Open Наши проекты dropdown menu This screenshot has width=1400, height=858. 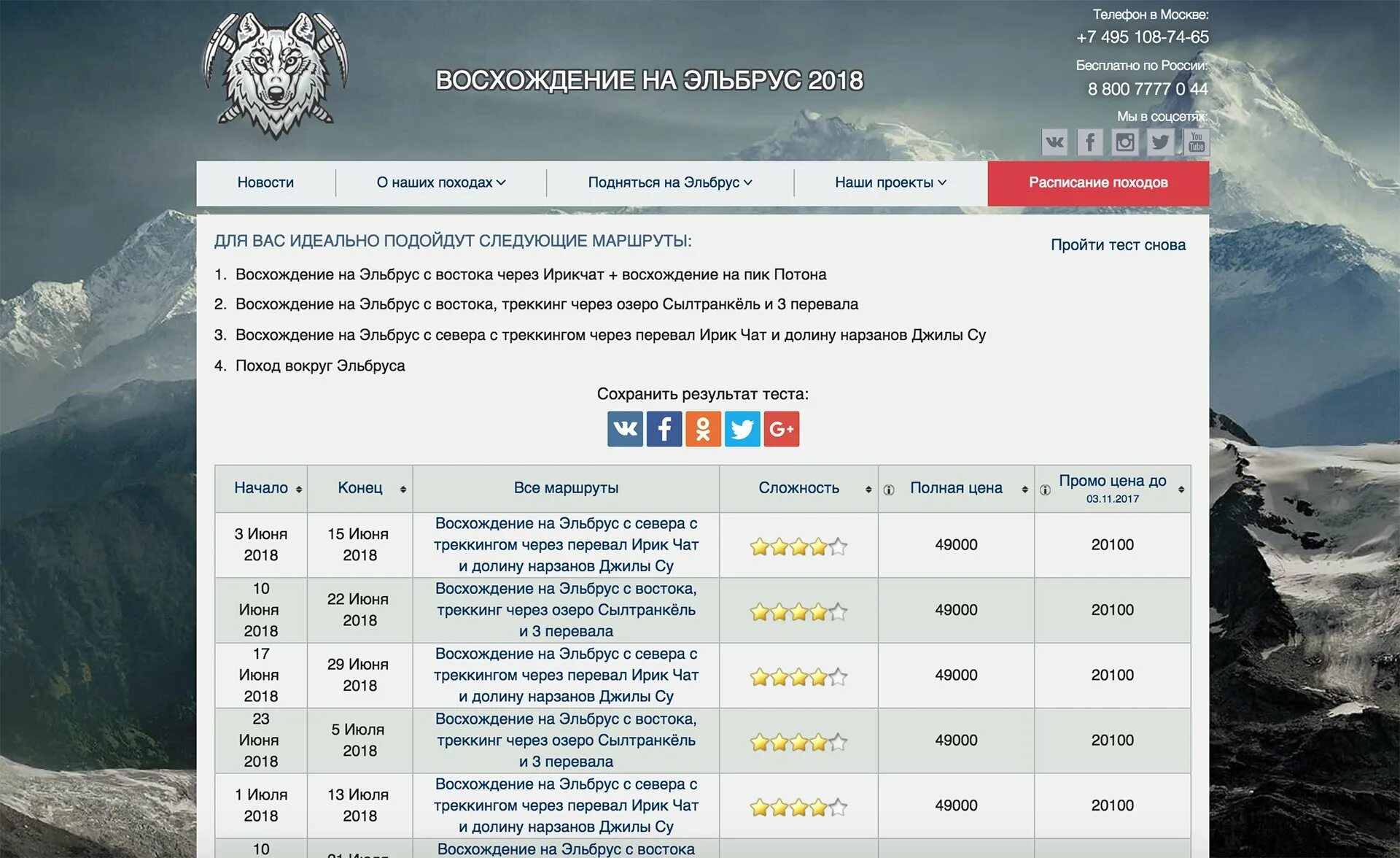pyautogui.click(x=890, y=183)
